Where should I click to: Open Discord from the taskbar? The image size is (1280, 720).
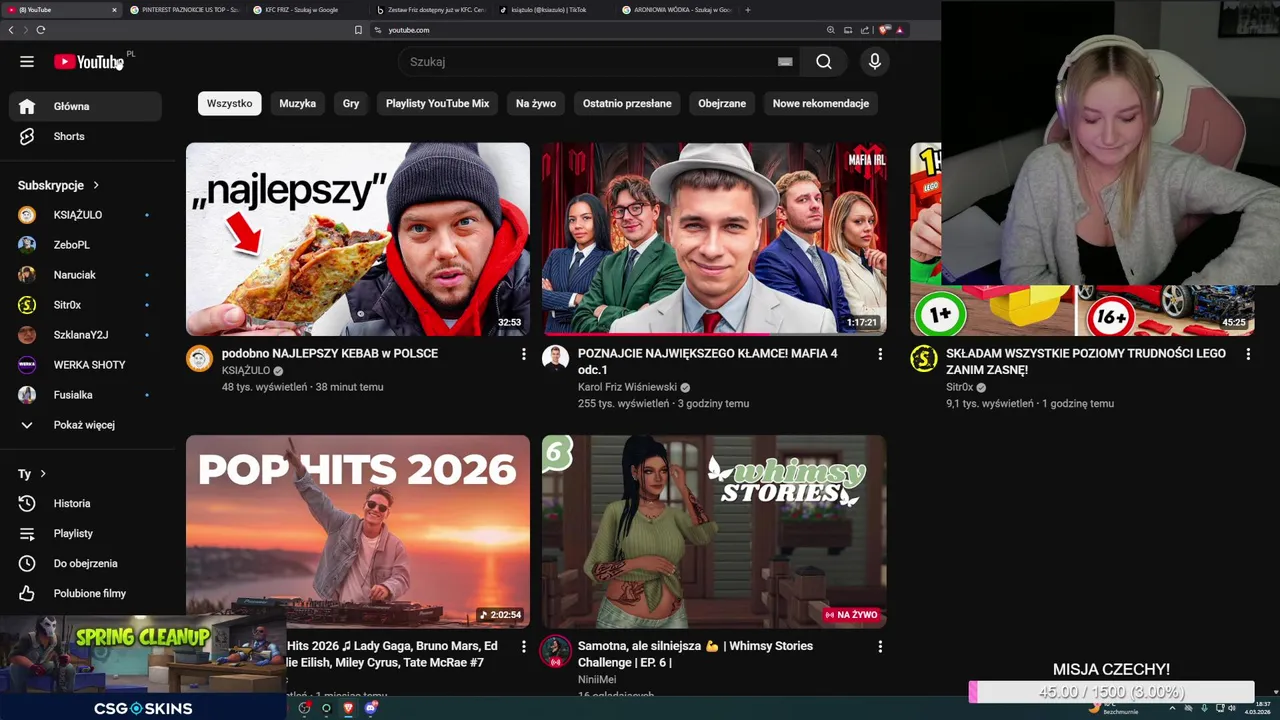[x=371, y=708]
